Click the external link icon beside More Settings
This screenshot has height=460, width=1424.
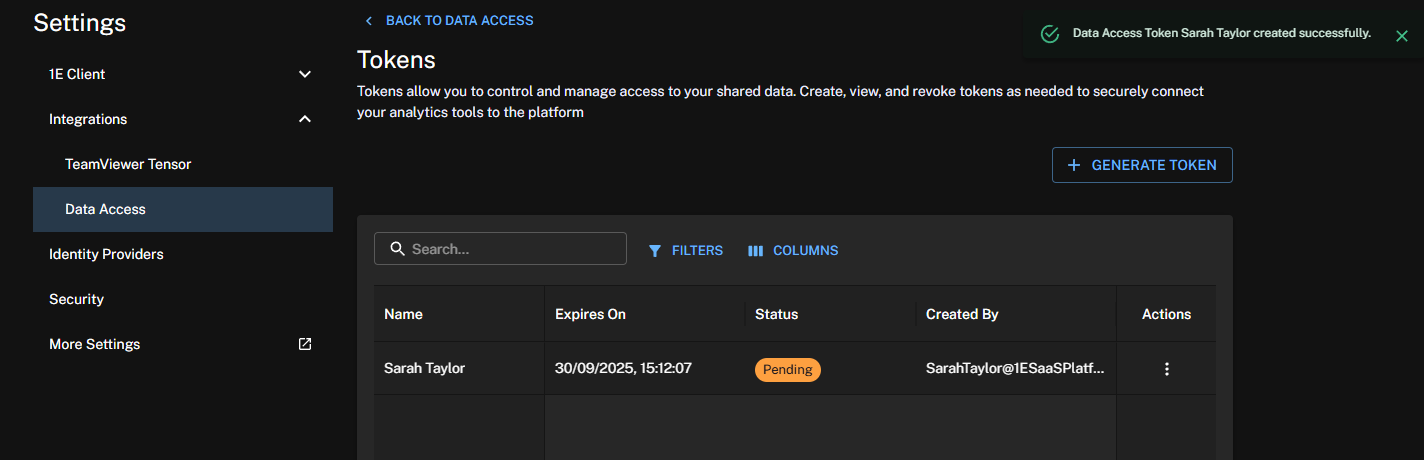305,344
